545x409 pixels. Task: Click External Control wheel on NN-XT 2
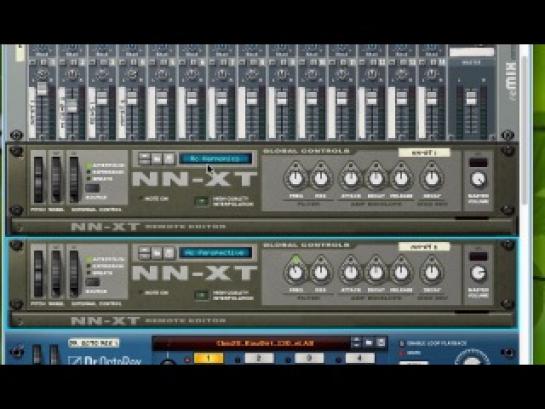[74, 274]
